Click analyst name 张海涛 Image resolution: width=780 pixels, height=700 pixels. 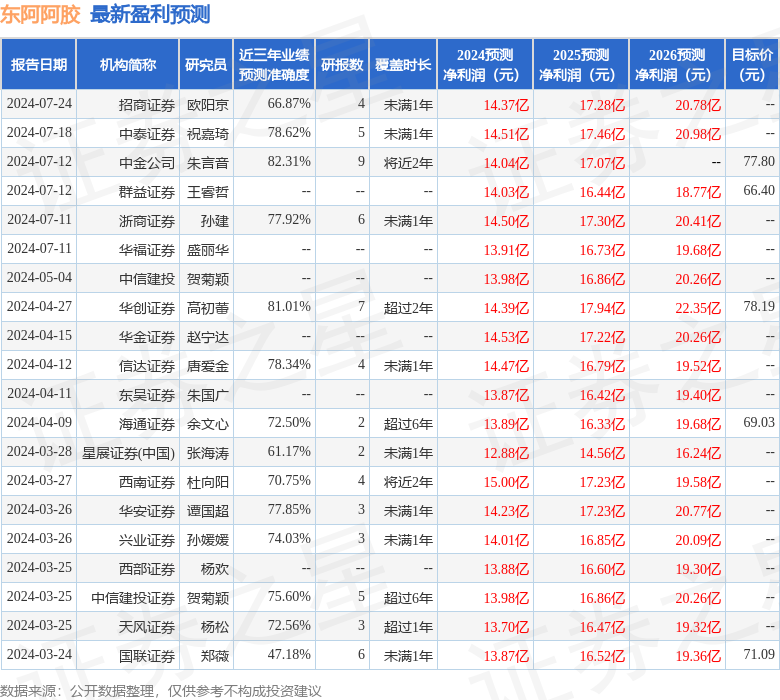(x=207, y=453)
